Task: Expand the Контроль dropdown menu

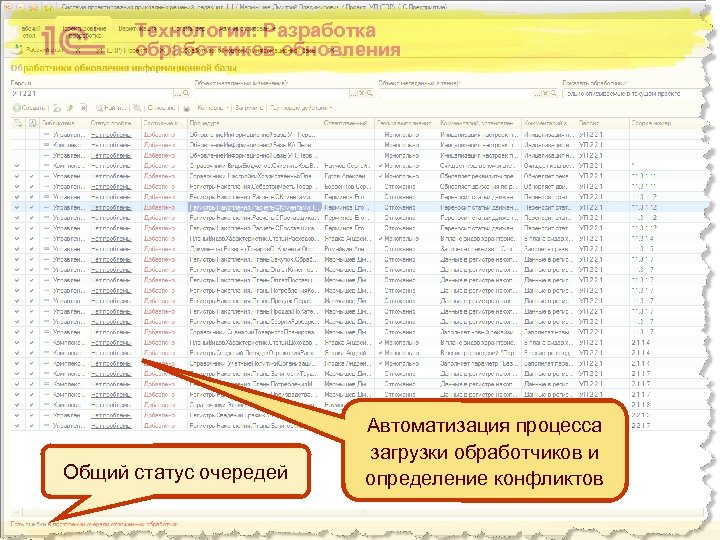Action: (213, 108)
